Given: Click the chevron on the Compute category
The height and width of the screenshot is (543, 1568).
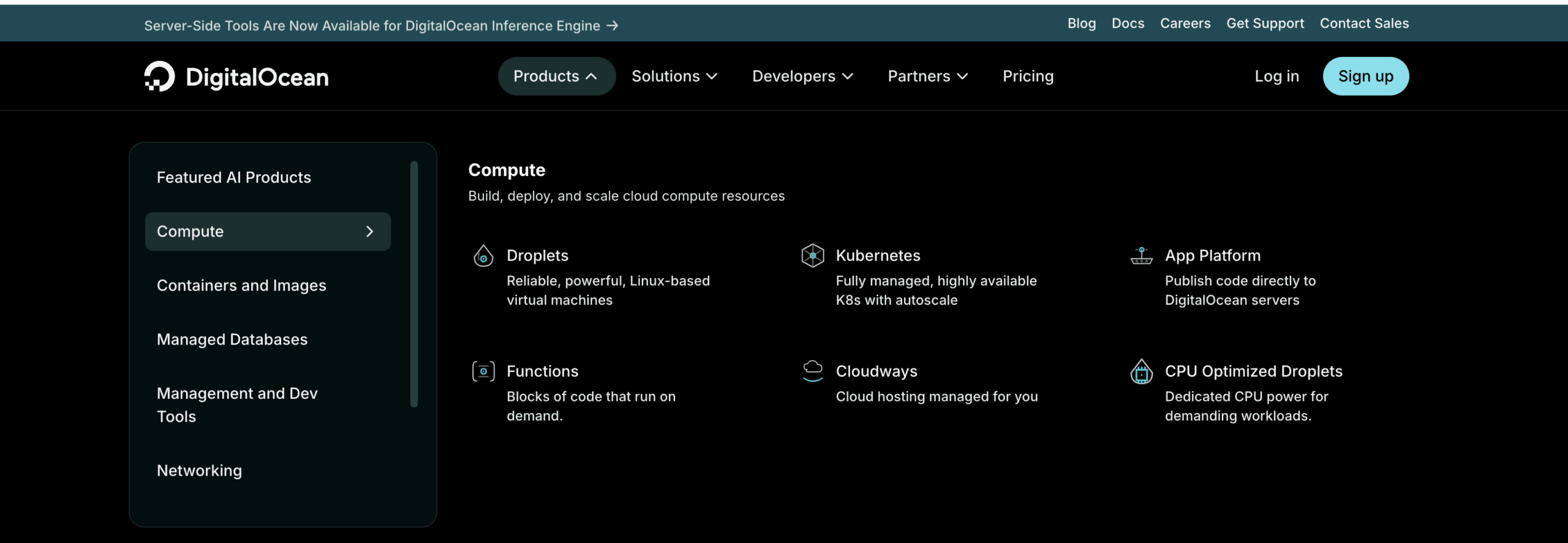Looking at the screenshot, I should tap(370, 231).
